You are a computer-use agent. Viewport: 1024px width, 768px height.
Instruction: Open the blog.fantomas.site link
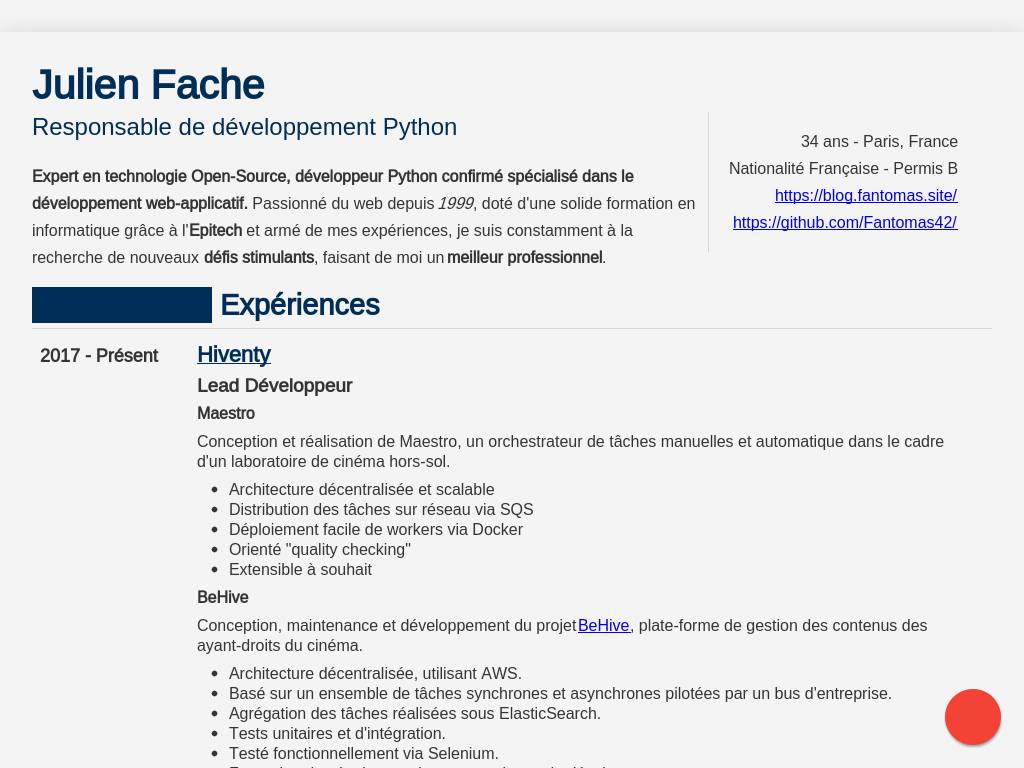[x=866, y=195]
